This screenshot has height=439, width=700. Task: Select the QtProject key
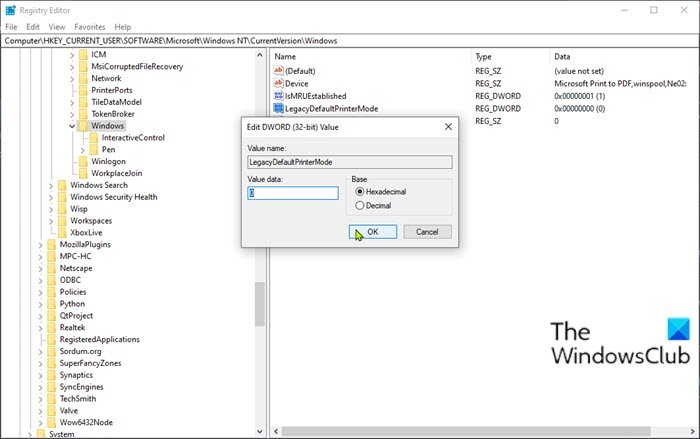click(x=76, y=315)
